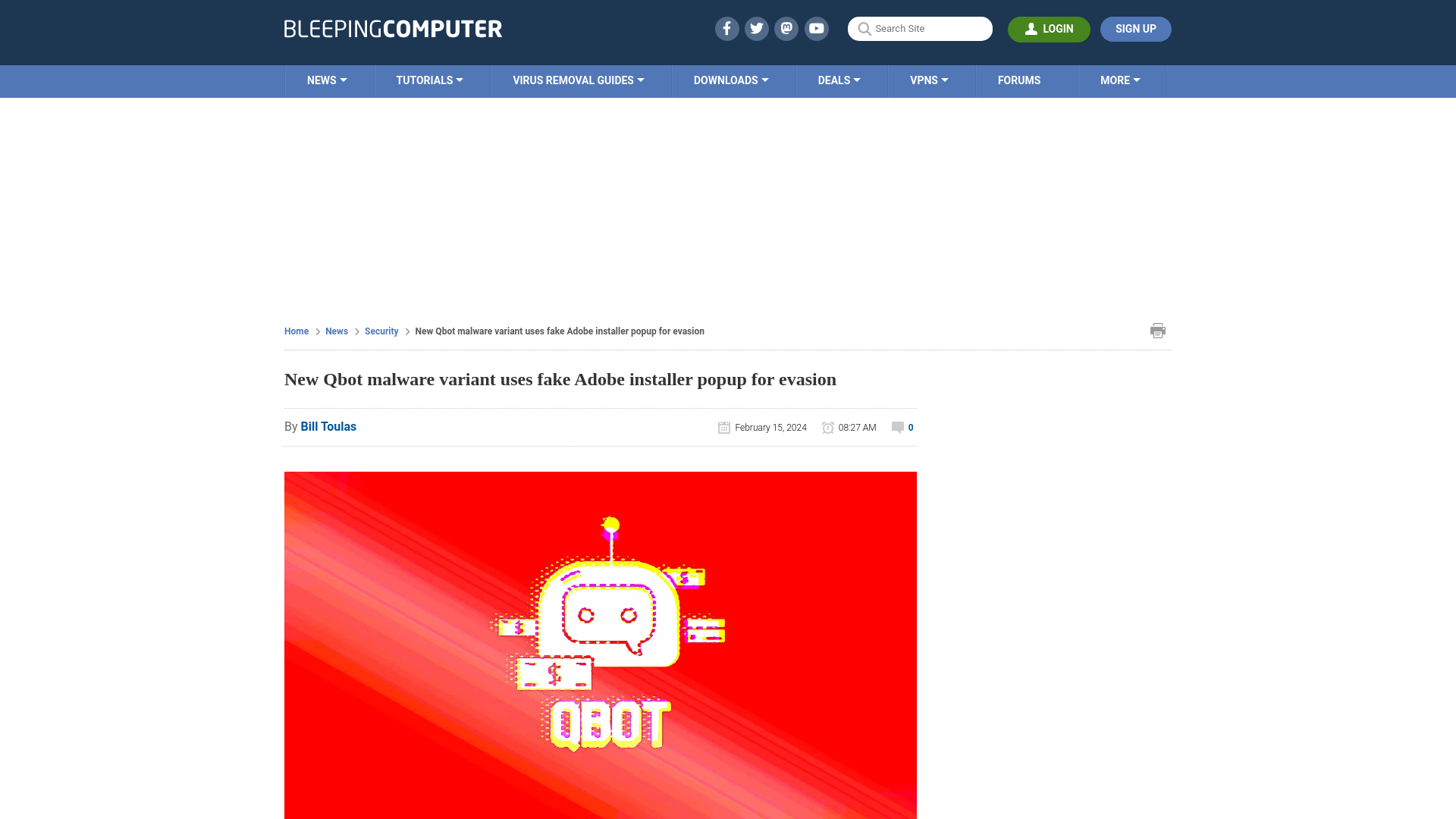Expand the VIRUS REMOVAL GUIDES dropdown
1456x819 pixels.
click(x=578, y=80)
